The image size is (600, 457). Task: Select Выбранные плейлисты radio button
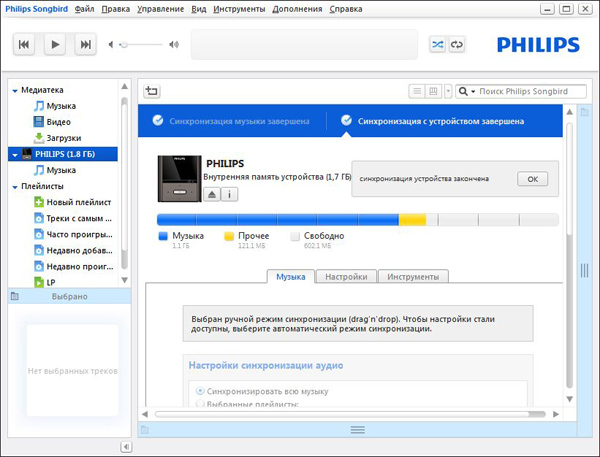tap(200, 403)
